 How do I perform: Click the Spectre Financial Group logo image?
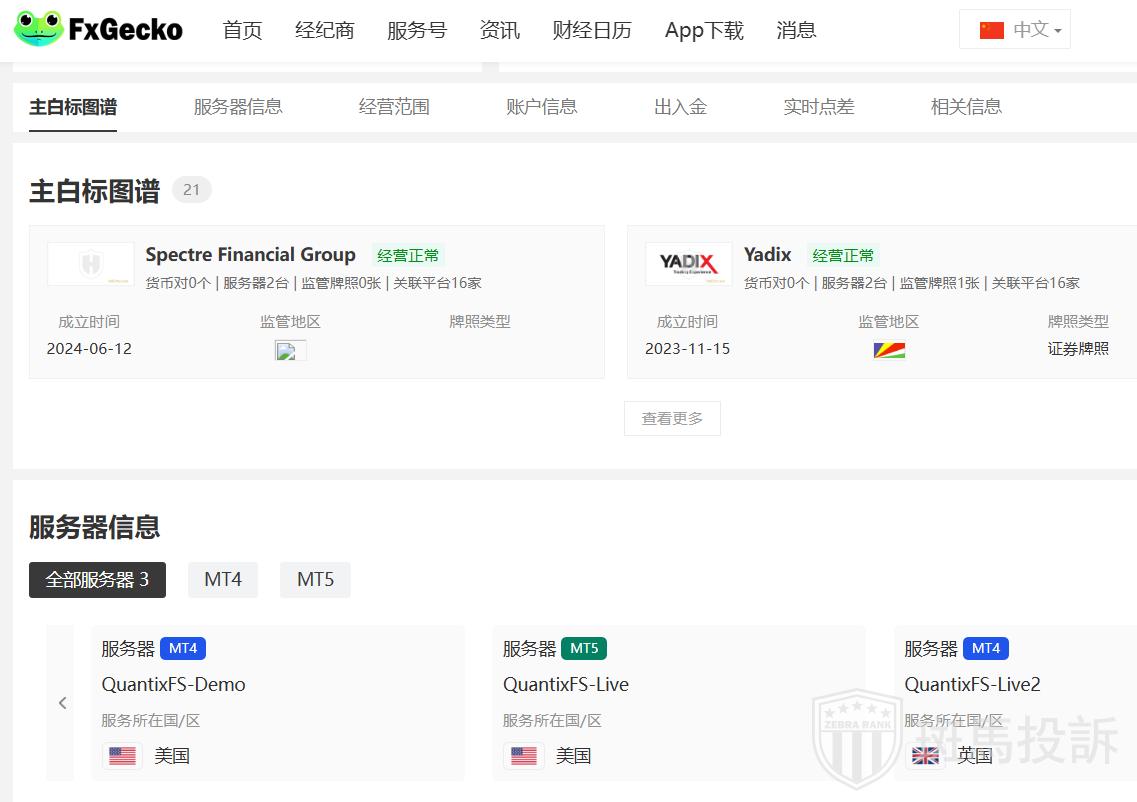click(x=90, y=264)
